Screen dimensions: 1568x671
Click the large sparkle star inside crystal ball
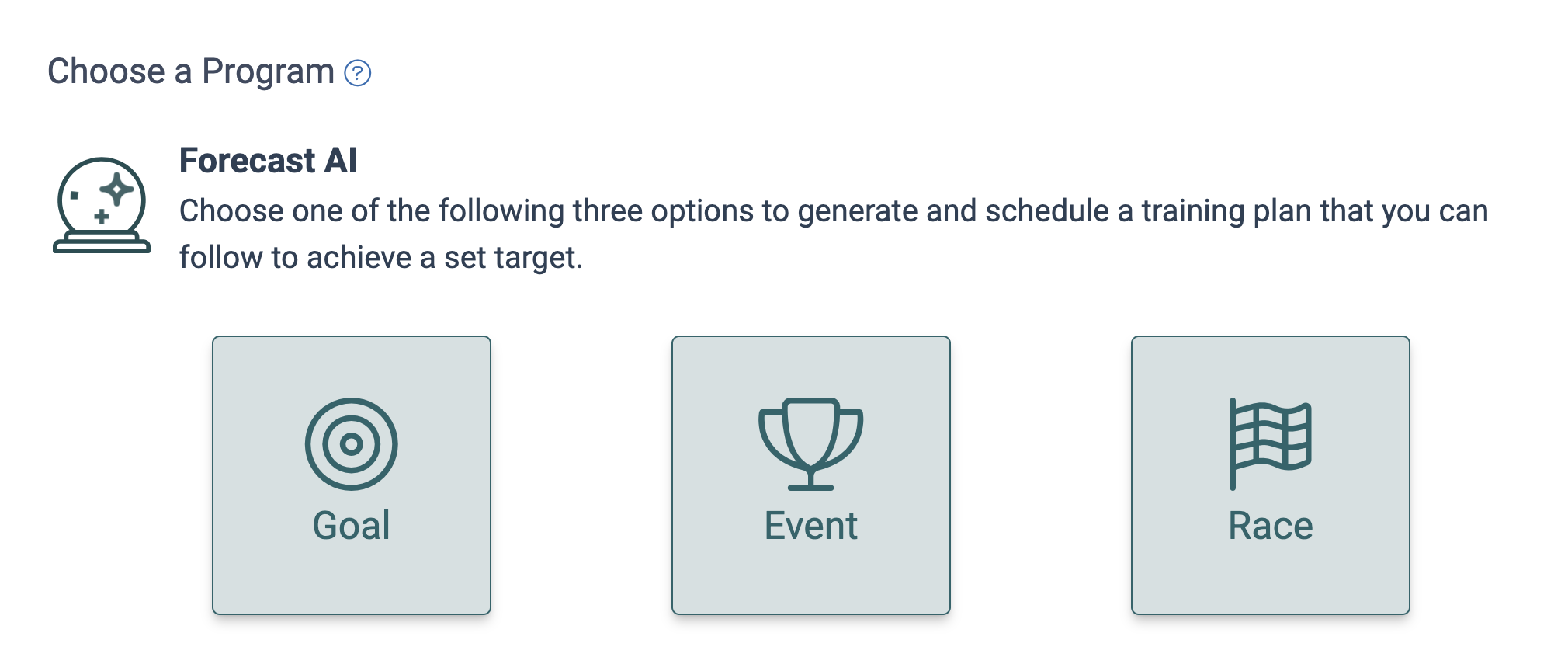point(117,189)
